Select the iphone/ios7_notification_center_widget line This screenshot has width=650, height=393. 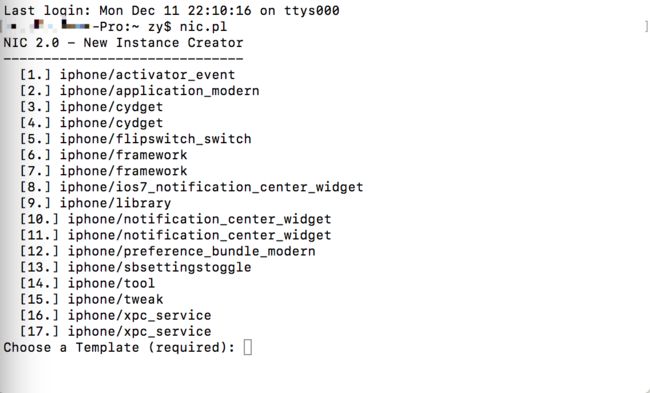192,187
